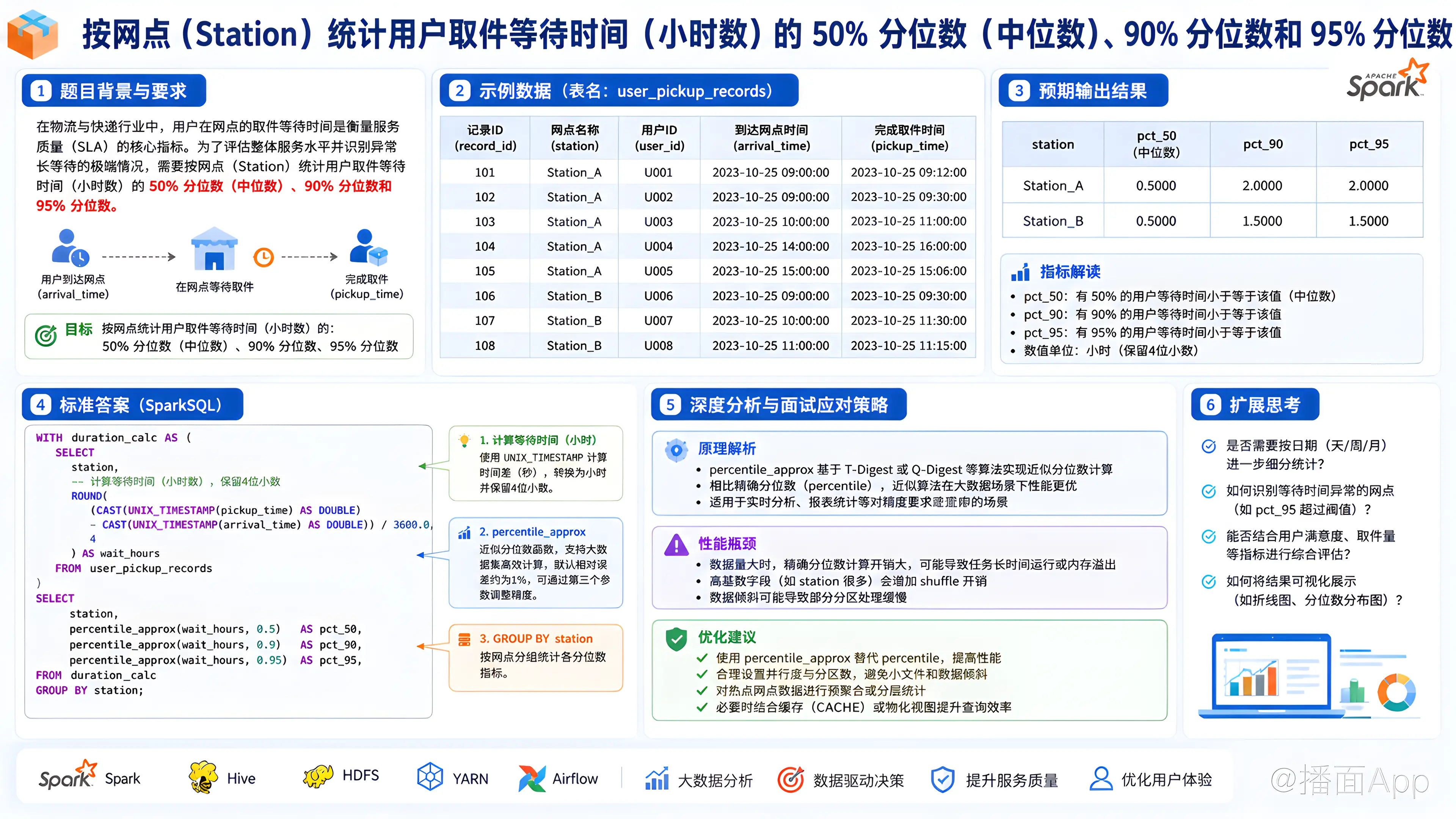
Task: Click the checkmark before 必要时结合缓存
Action: click(x=702, y=707)
